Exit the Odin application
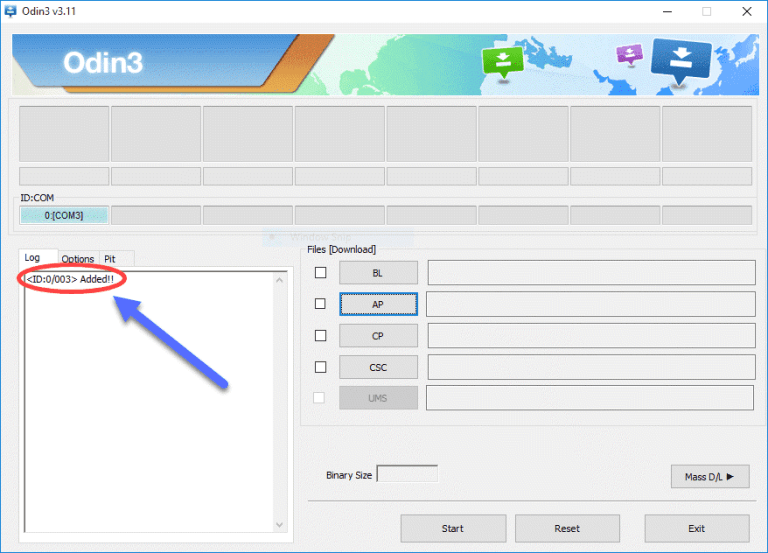Image resolution: width=768 pixels, height=553 pixels. (x=696, y=529)
